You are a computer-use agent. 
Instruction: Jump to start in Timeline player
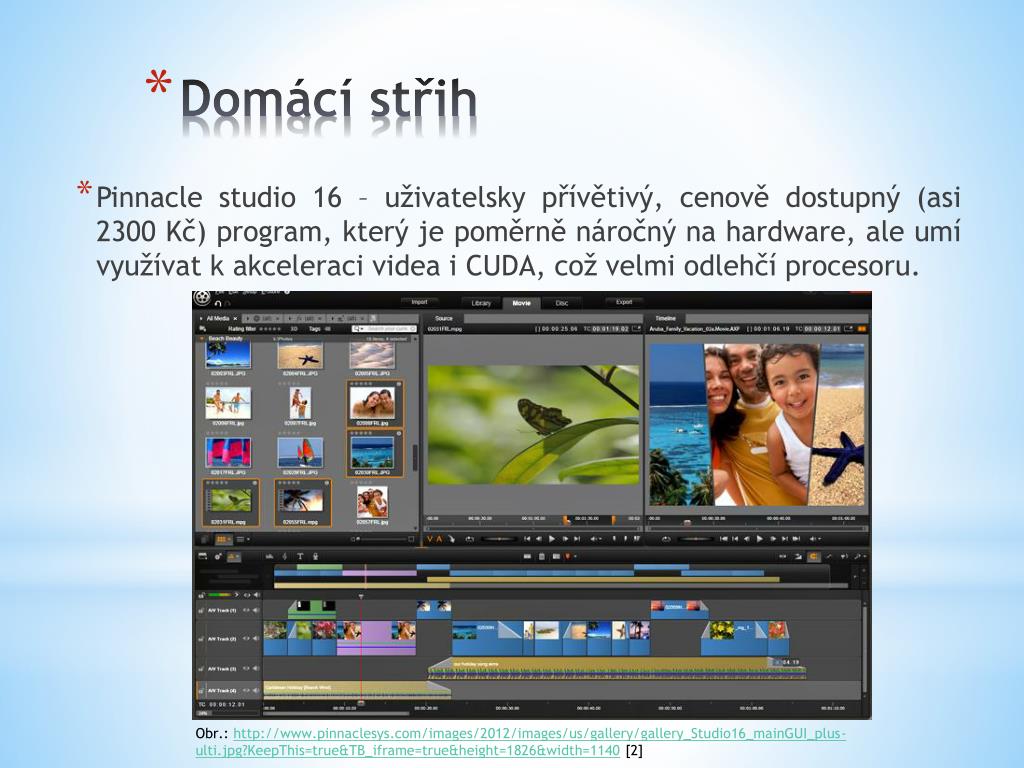[724, 539]
